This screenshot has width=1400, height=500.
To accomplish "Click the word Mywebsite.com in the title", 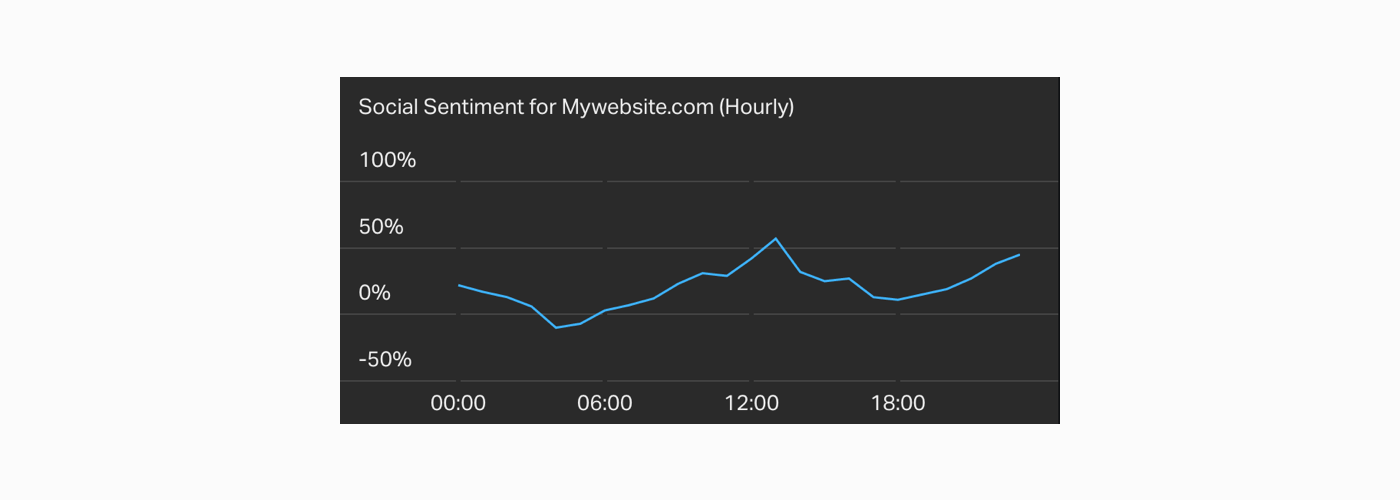I will (637, 107).
